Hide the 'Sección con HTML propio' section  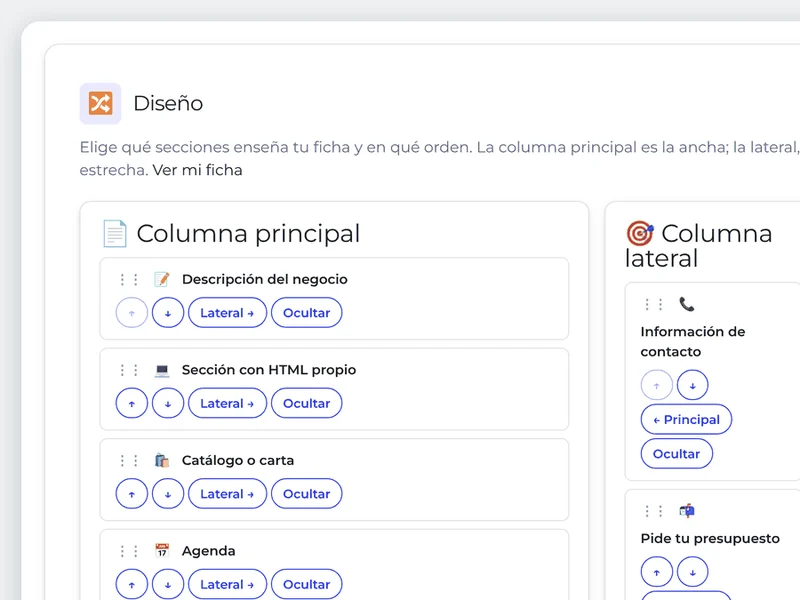click(307, 404)
